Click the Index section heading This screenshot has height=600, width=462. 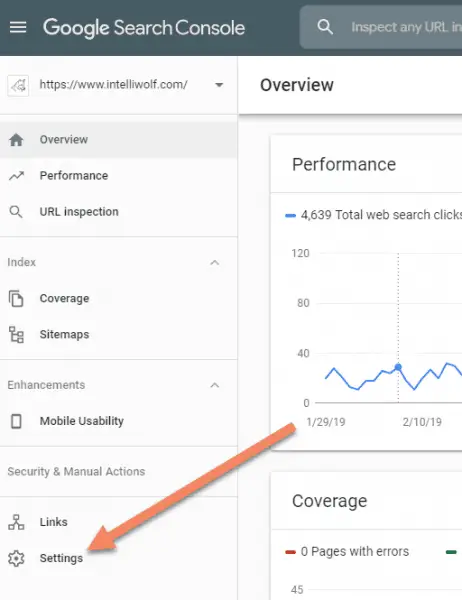click(x=21, y=262)
